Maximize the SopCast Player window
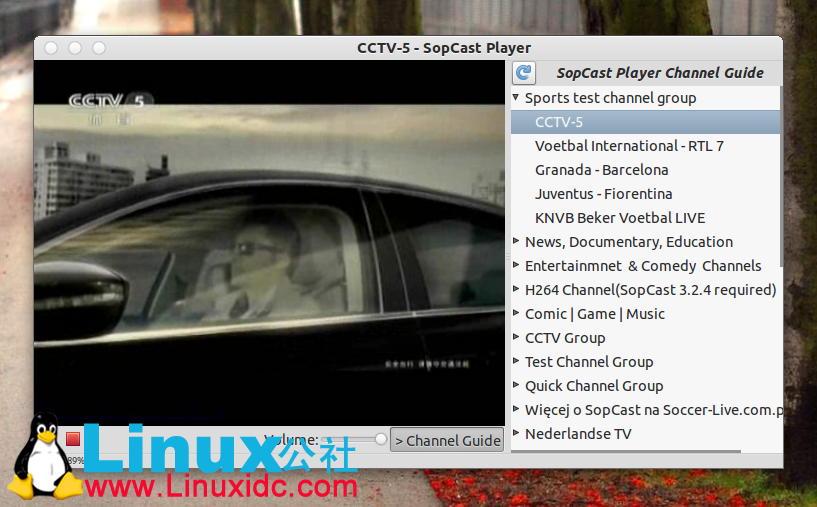This screenshot has width=817, height=507. coord(99,48)
